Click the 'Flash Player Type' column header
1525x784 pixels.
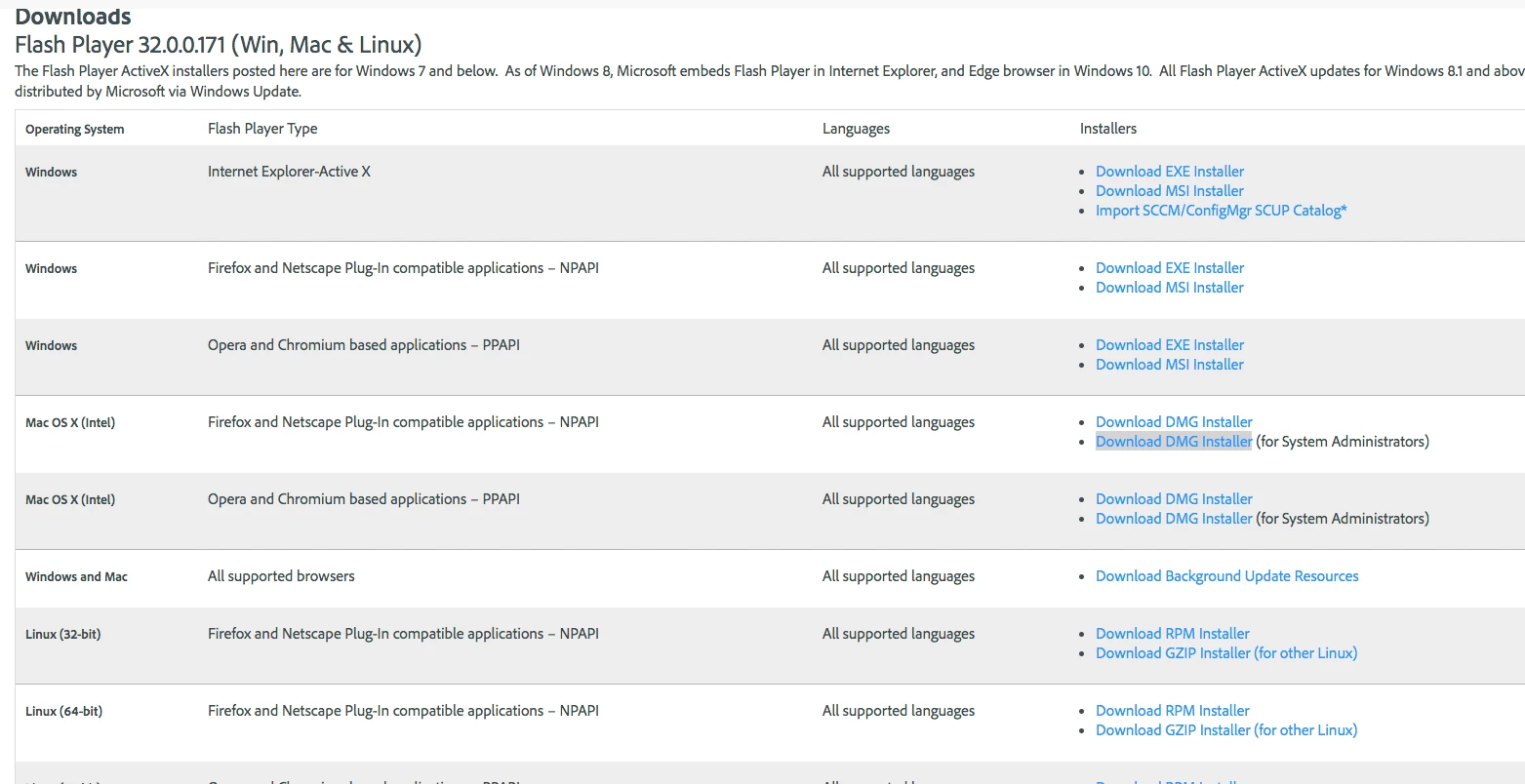262,129
